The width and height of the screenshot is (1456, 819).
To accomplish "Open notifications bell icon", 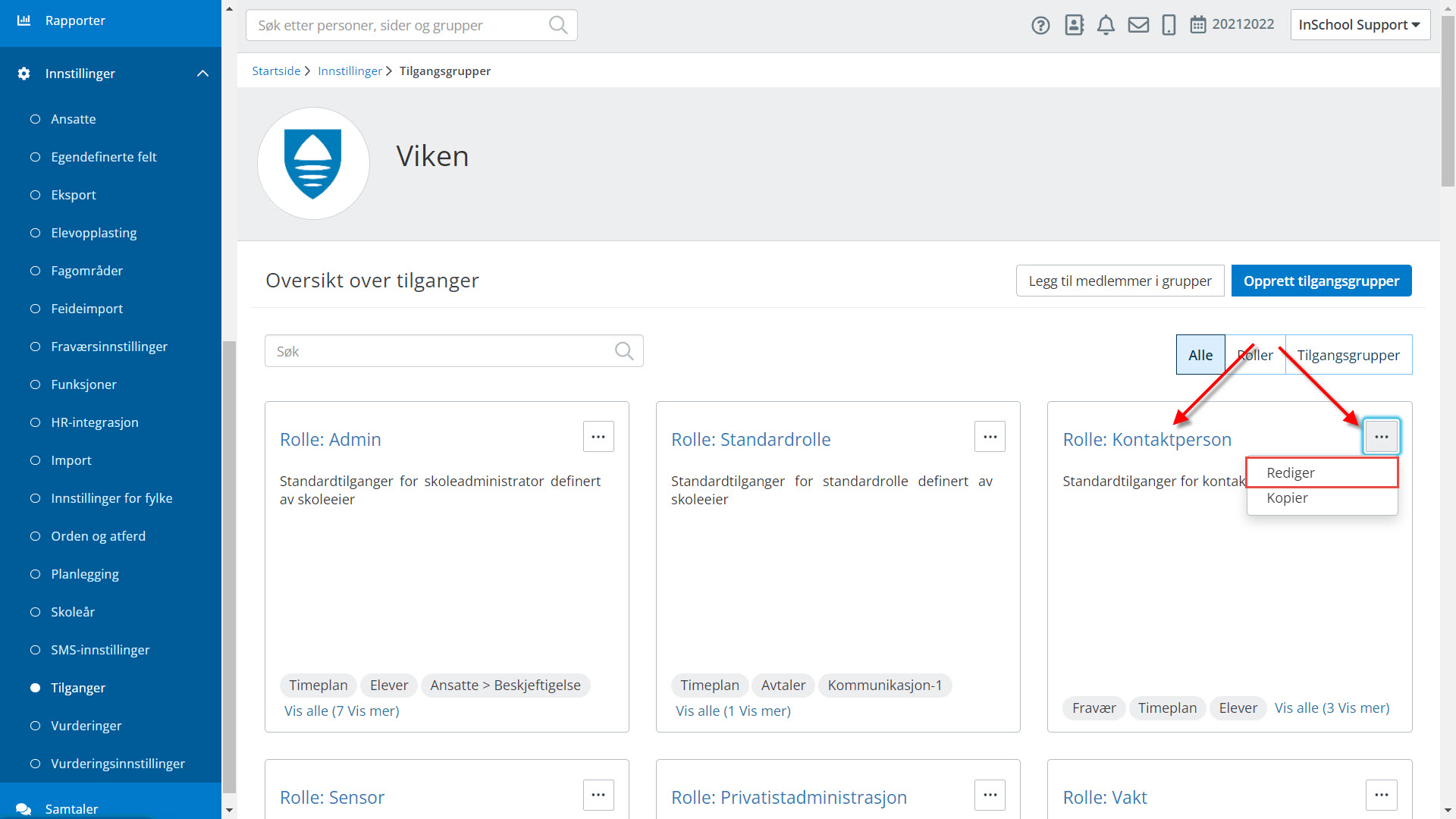I will (x=1106, y=25).
